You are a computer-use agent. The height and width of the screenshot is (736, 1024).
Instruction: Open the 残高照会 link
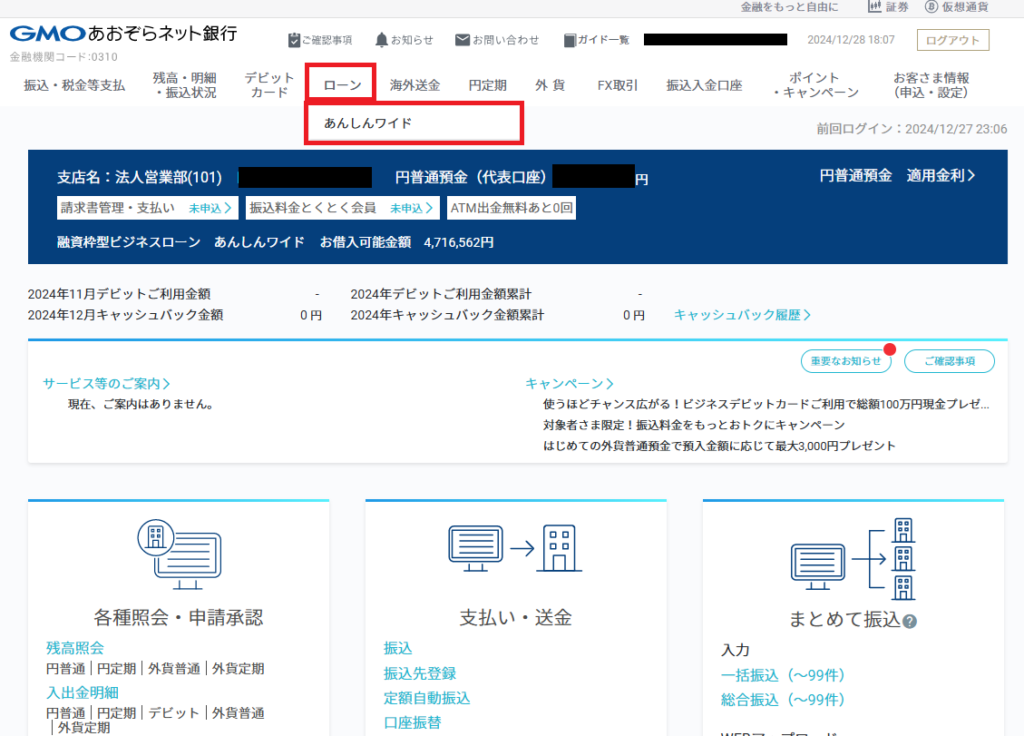pos(74,648)
